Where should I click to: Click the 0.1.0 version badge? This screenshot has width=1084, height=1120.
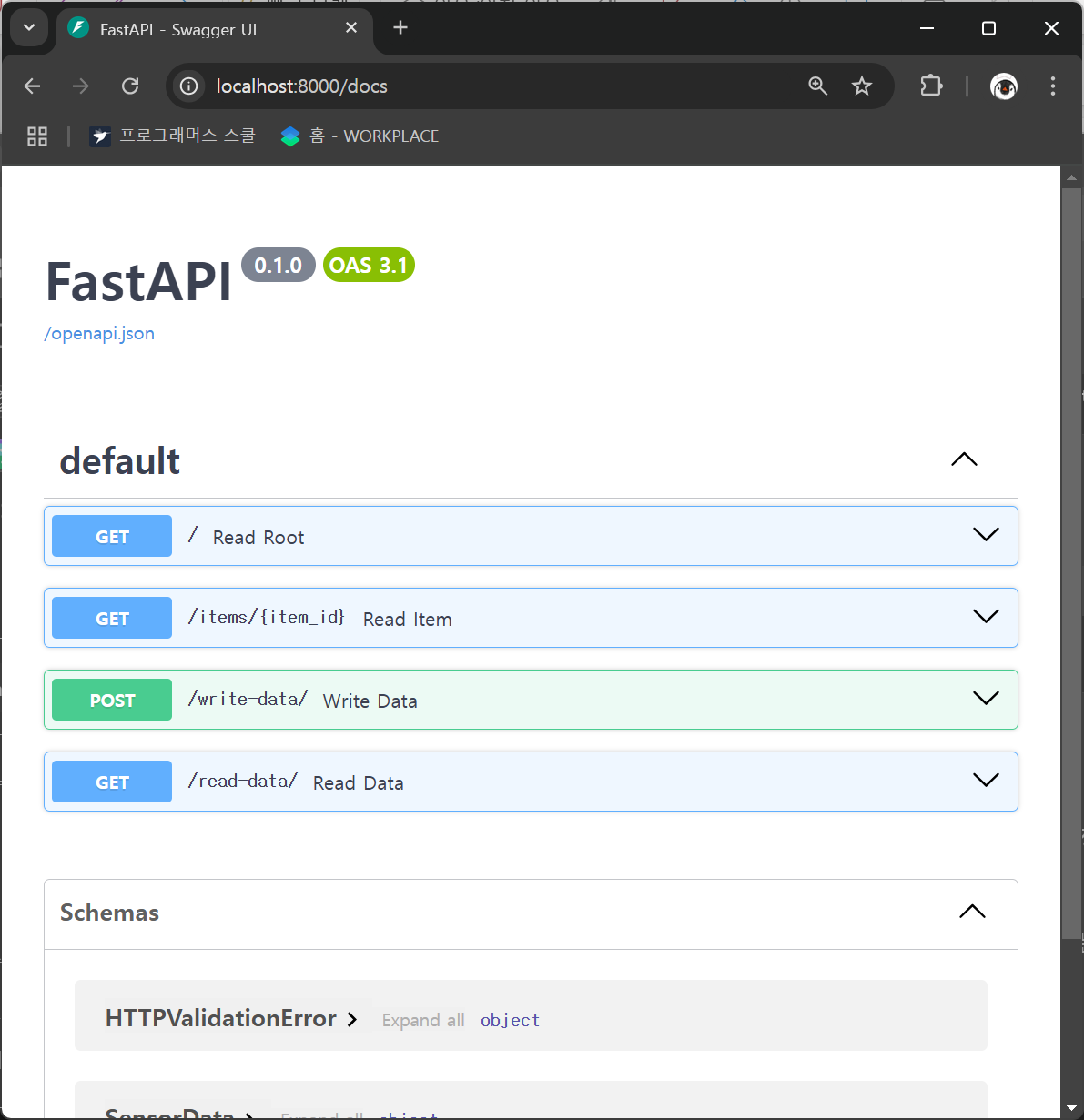pos(279,266)
